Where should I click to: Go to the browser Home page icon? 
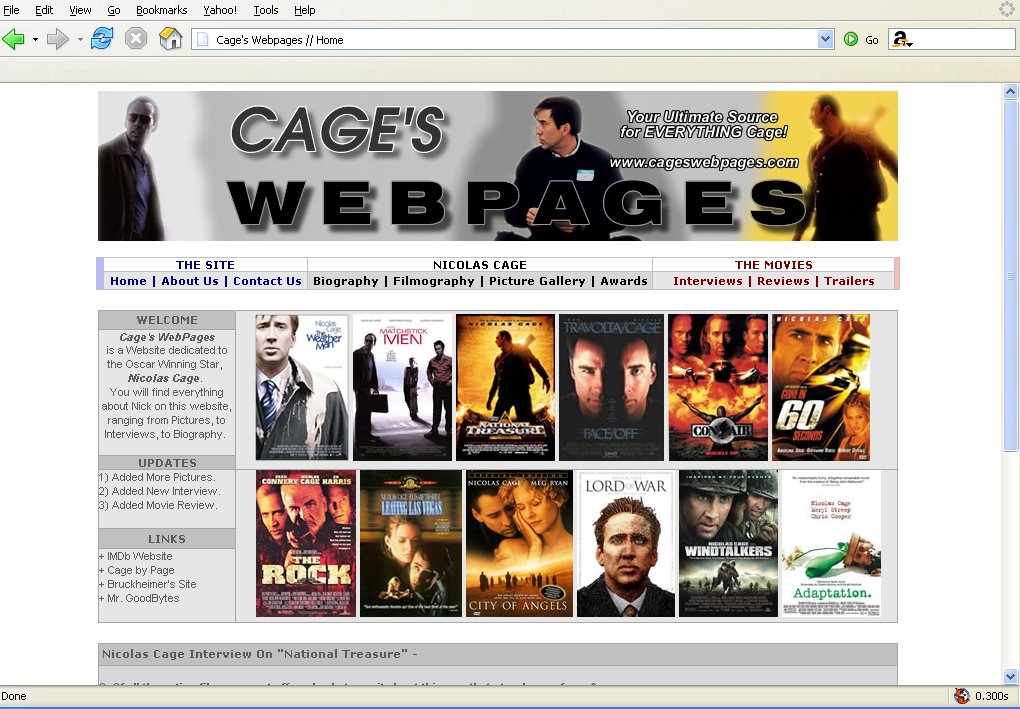(x=170, y=39)
